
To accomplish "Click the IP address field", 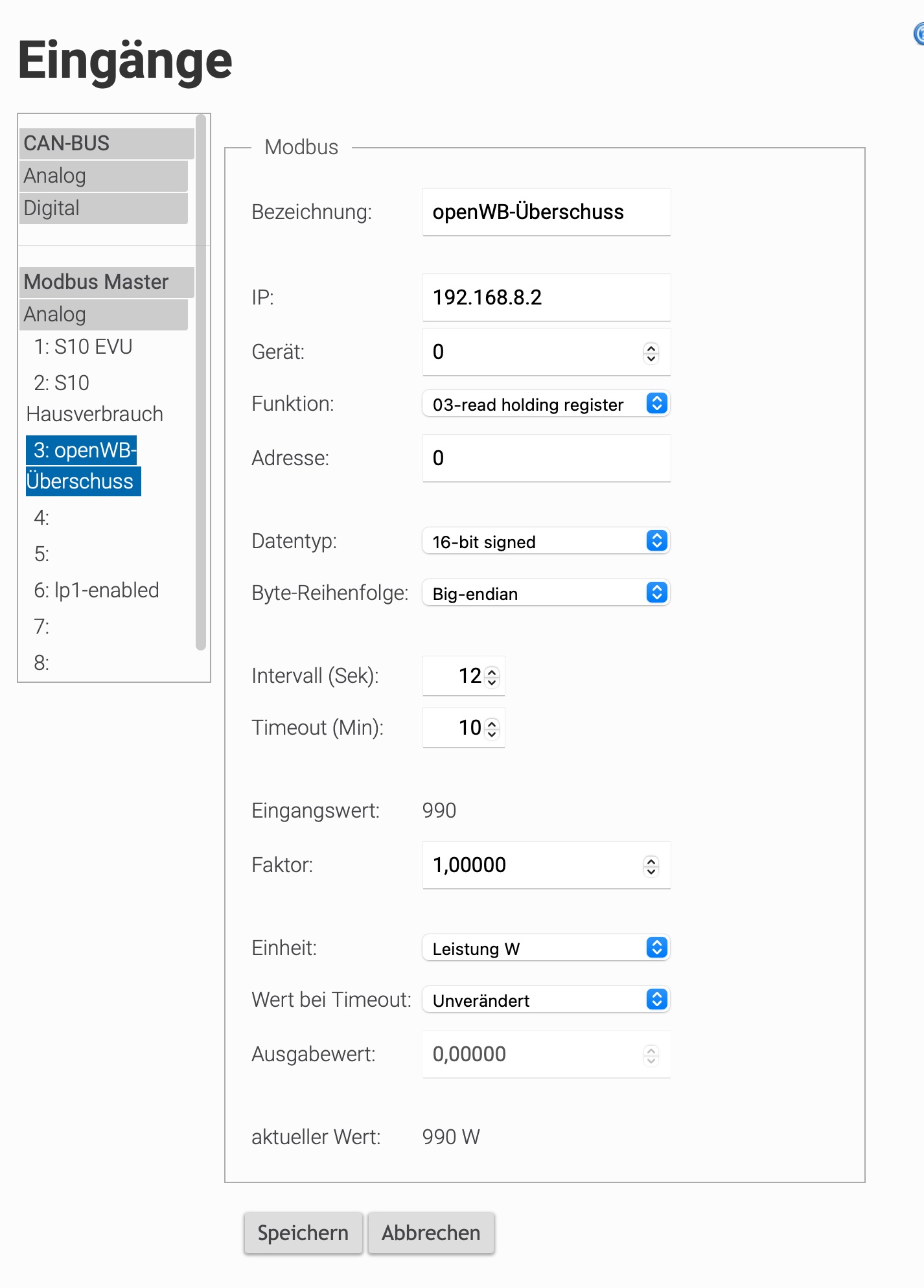I will click(x=546, y=298).
